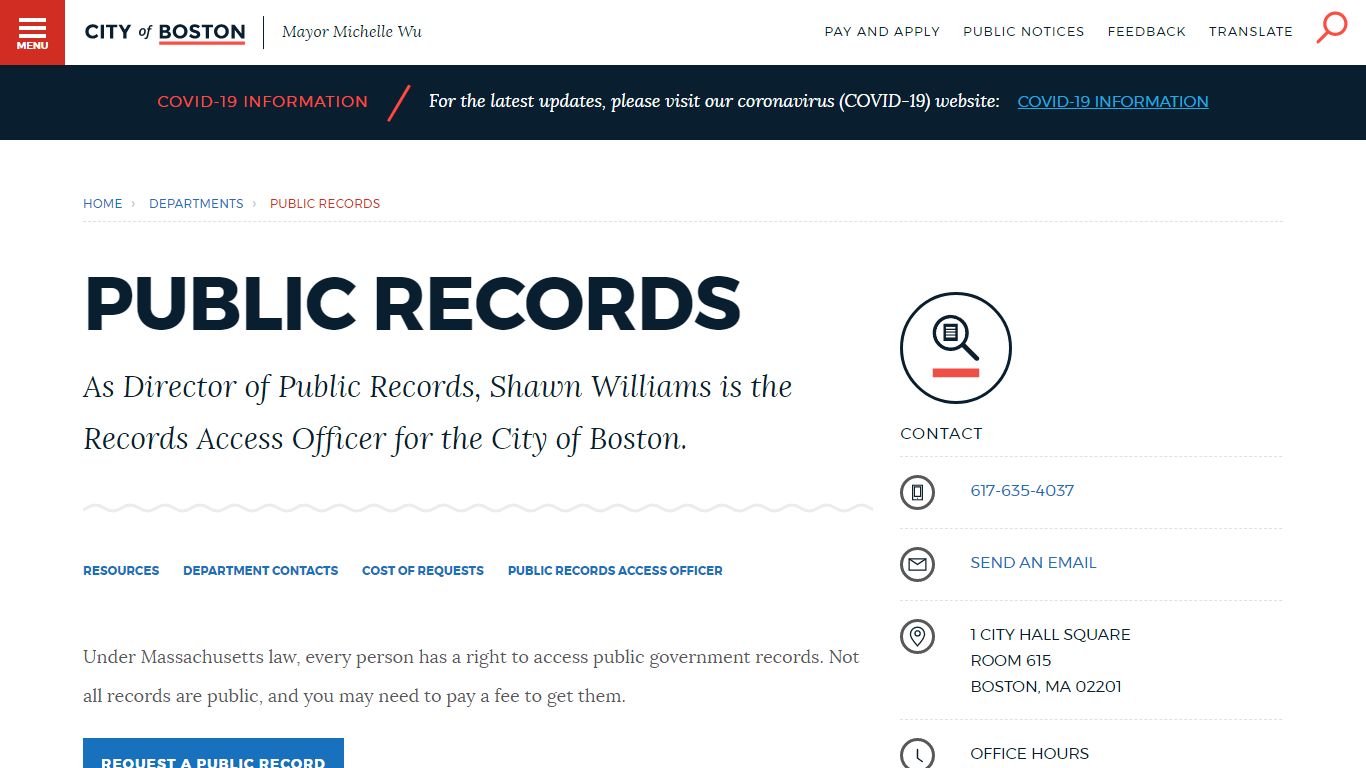The height and width of the screenshot is (768, 1366).
Task: Click the Mayor Michelle Wu text
Action: click(352, 32)
